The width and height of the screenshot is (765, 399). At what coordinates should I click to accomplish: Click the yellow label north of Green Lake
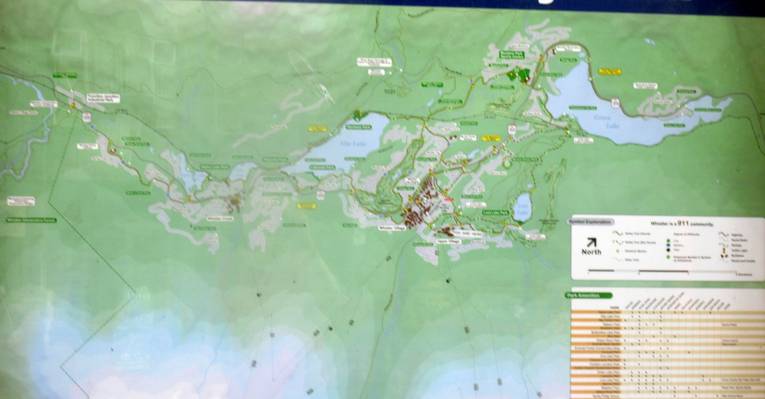610,72
